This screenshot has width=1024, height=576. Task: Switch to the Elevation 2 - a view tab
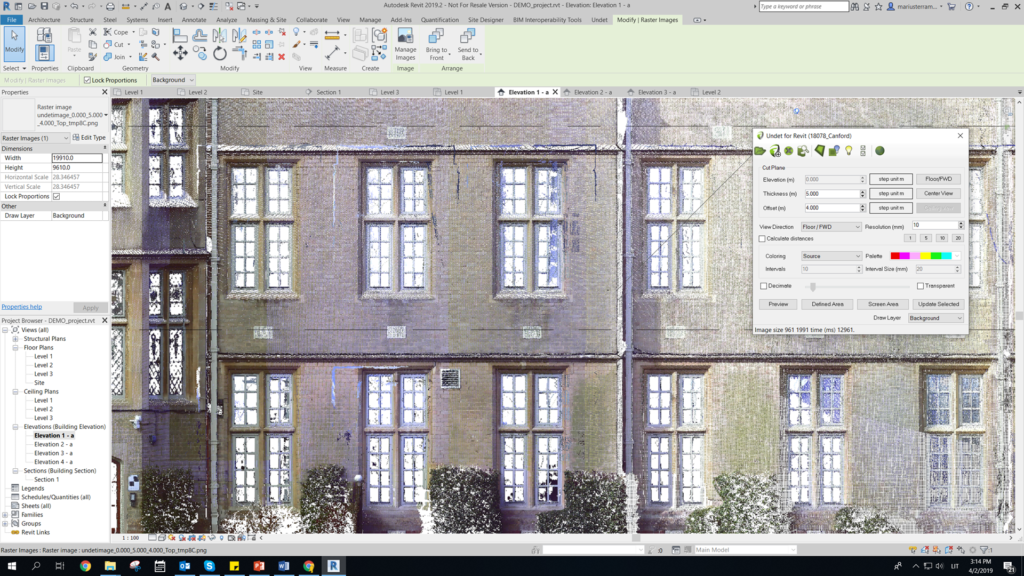[593, 91]
